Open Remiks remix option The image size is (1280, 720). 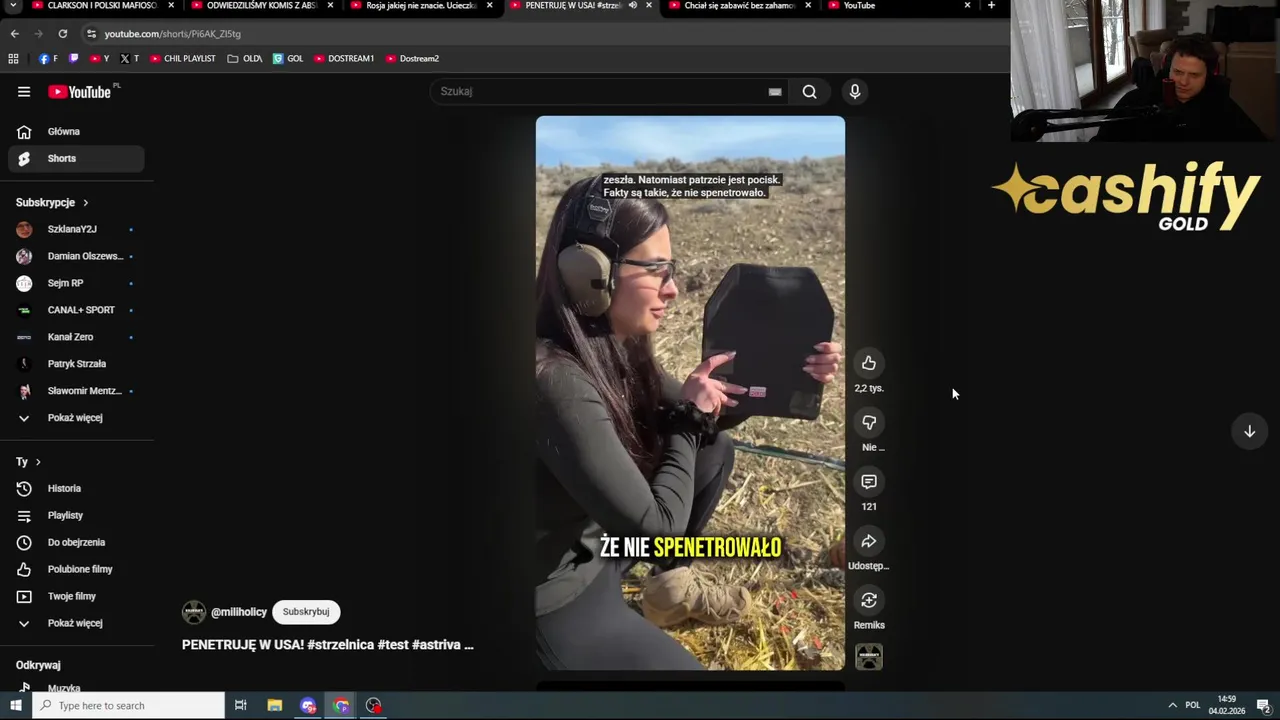pyautogui.click(x=869, y=600)
